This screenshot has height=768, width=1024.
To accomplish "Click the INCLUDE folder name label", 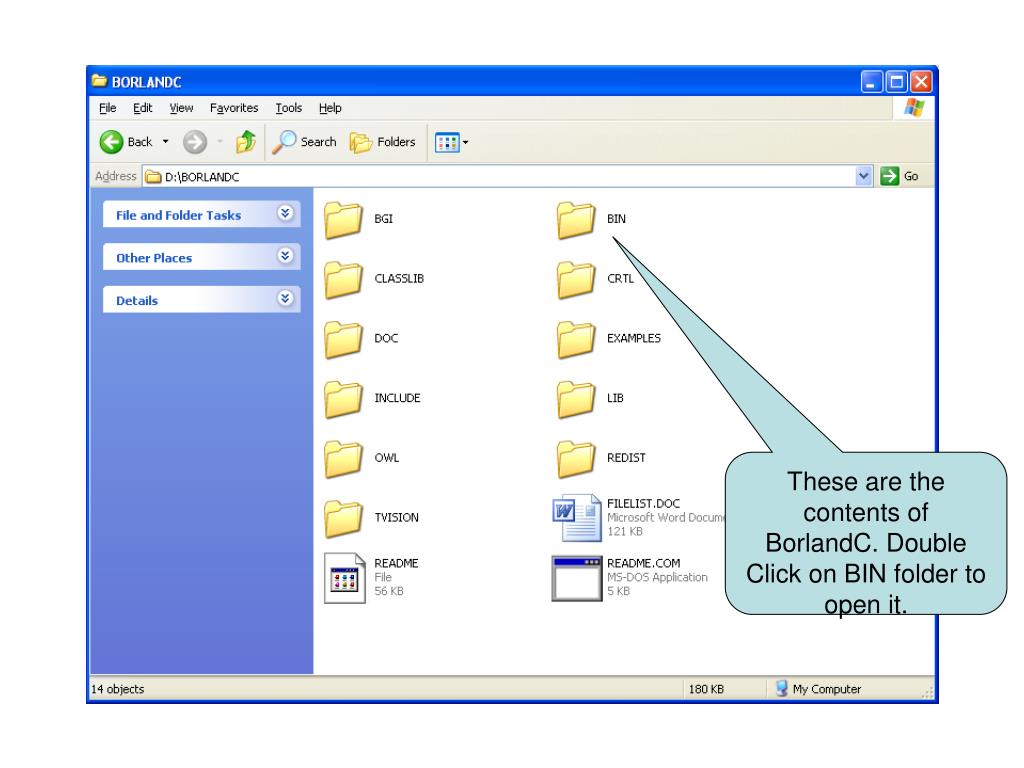I will coord(397,398).
